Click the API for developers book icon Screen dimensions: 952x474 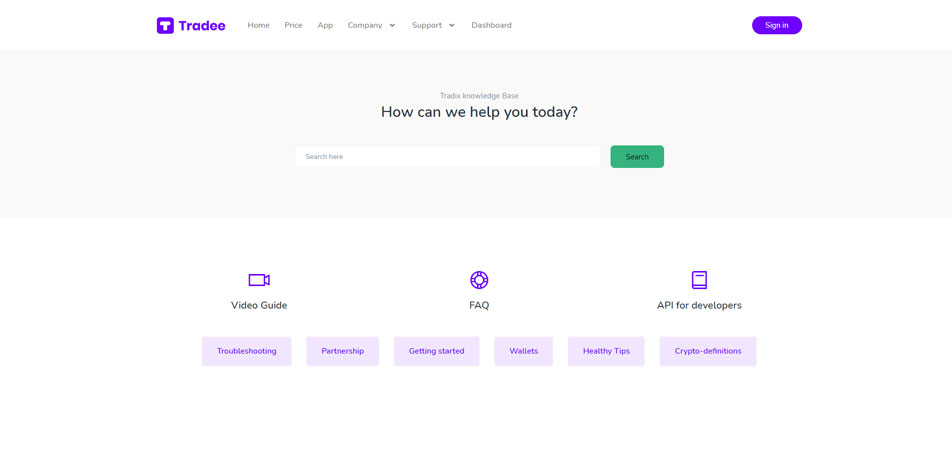[699, 280]
